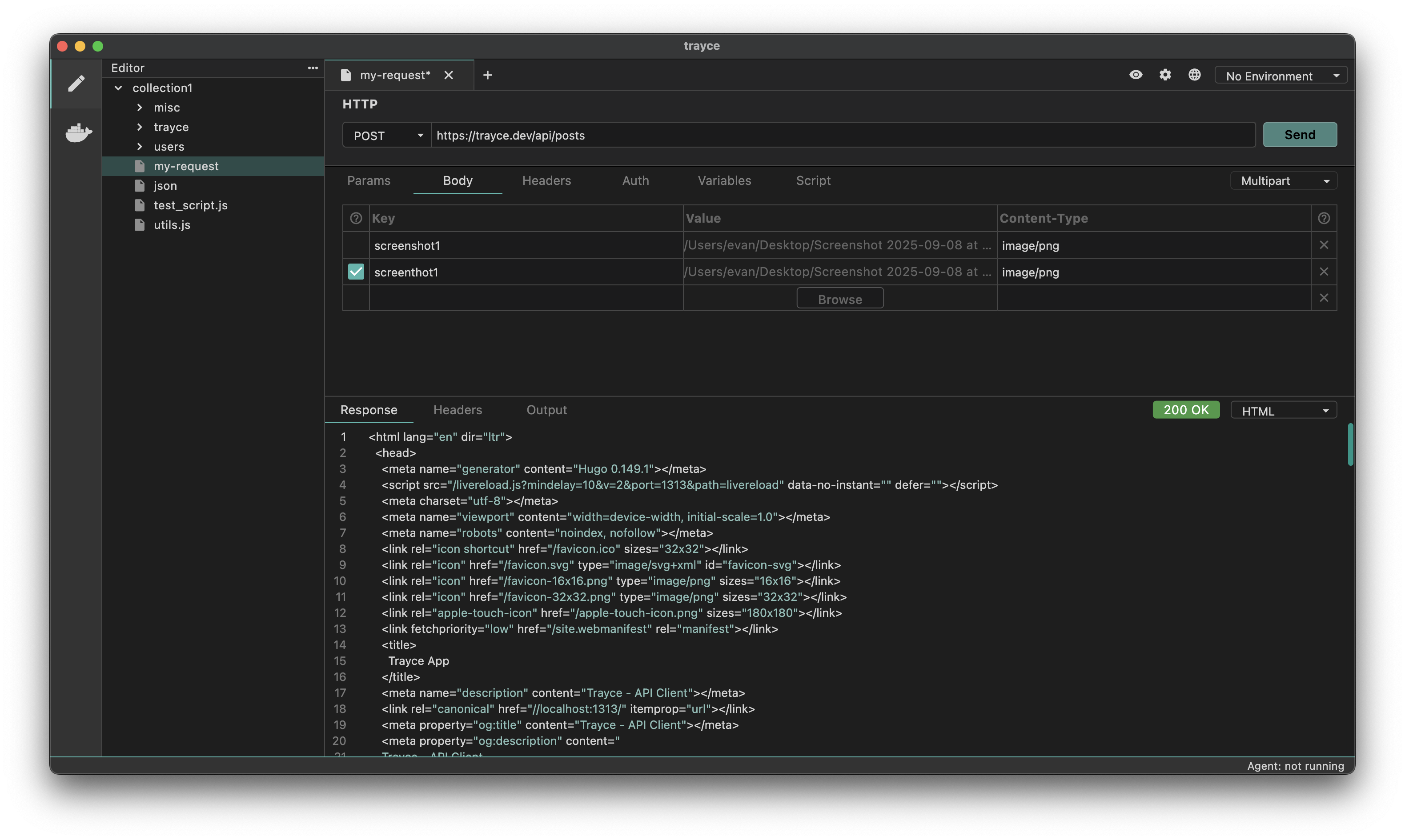Close the my-request tab

[x=448, y=75]
